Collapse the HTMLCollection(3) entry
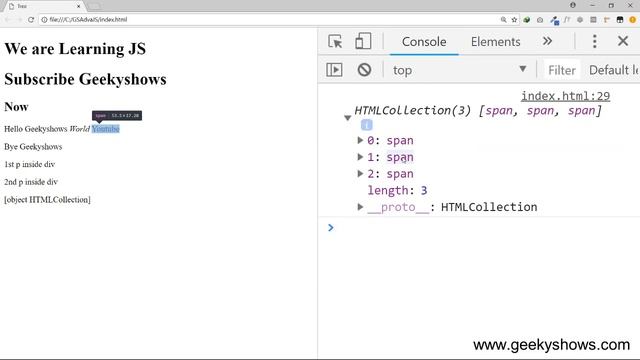 [347, 118]
